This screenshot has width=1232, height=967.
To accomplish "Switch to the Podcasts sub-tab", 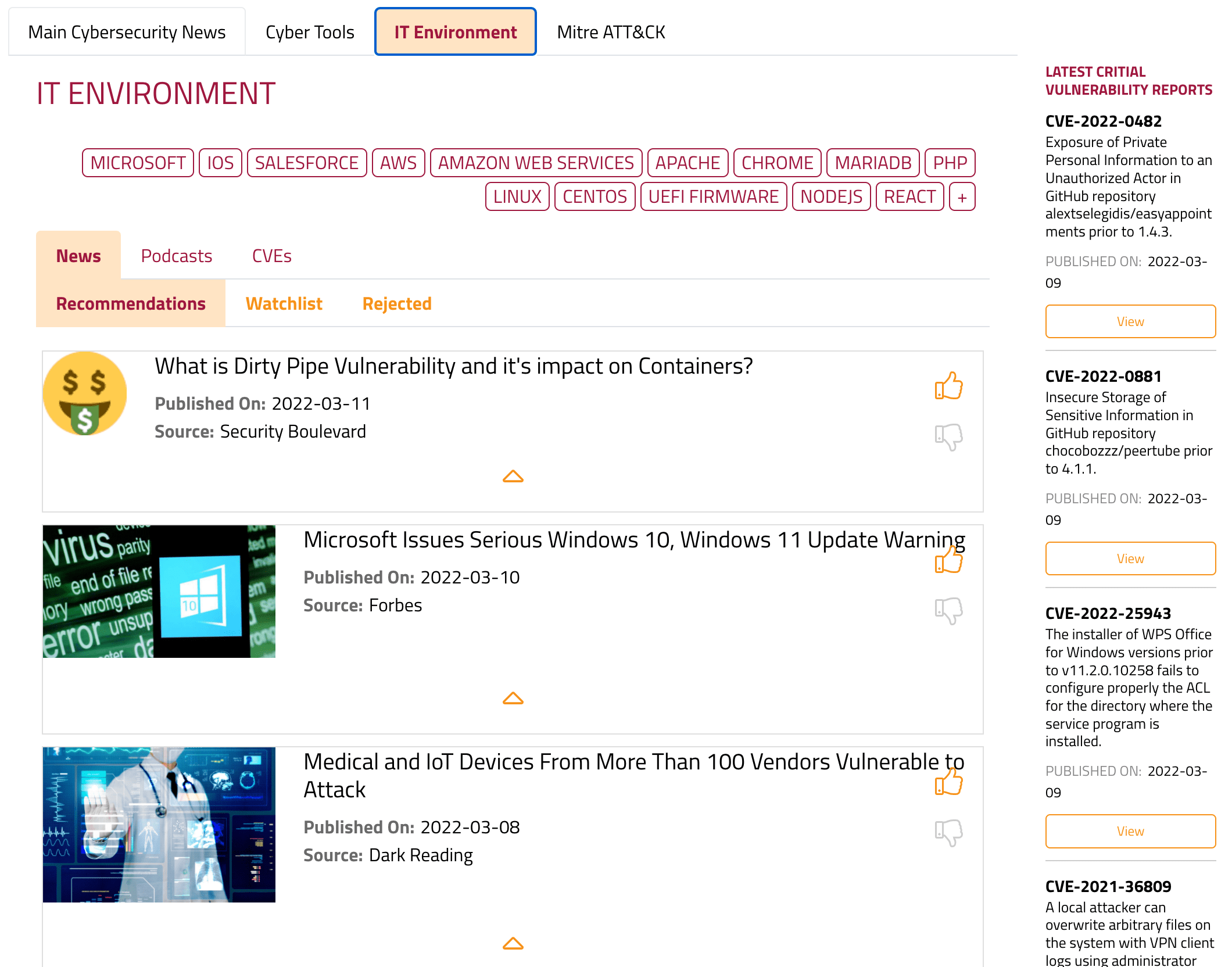I will coord(177,256).
